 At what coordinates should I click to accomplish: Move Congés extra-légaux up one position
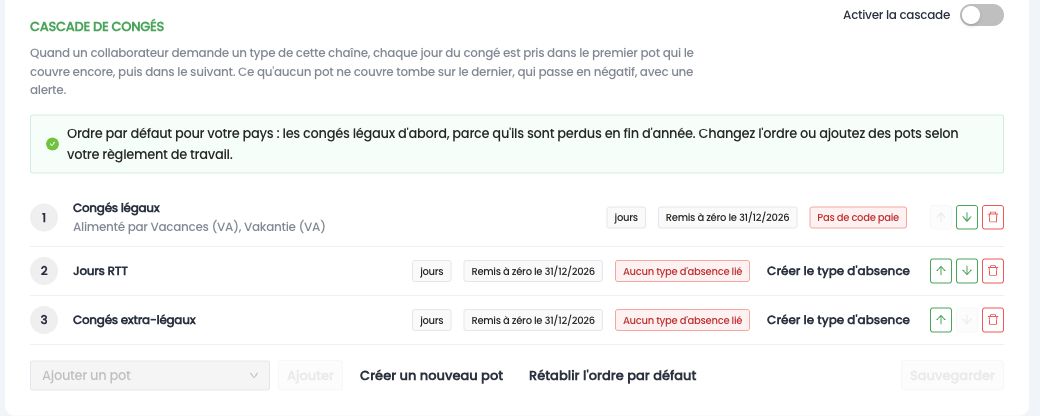pos(941,320)
